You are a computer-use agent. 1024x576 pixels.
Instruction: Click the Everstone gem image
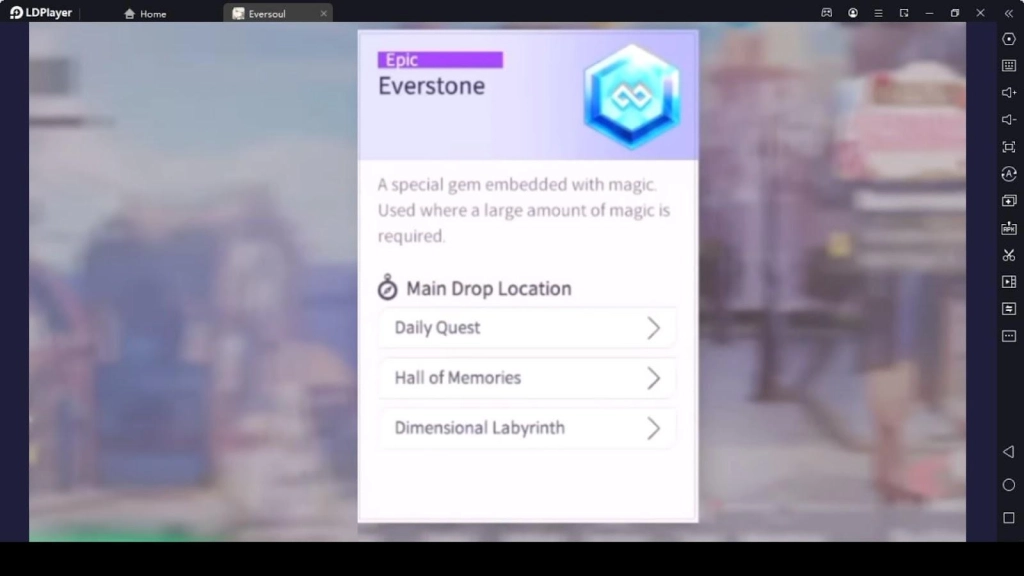click(x=631, y=93)
